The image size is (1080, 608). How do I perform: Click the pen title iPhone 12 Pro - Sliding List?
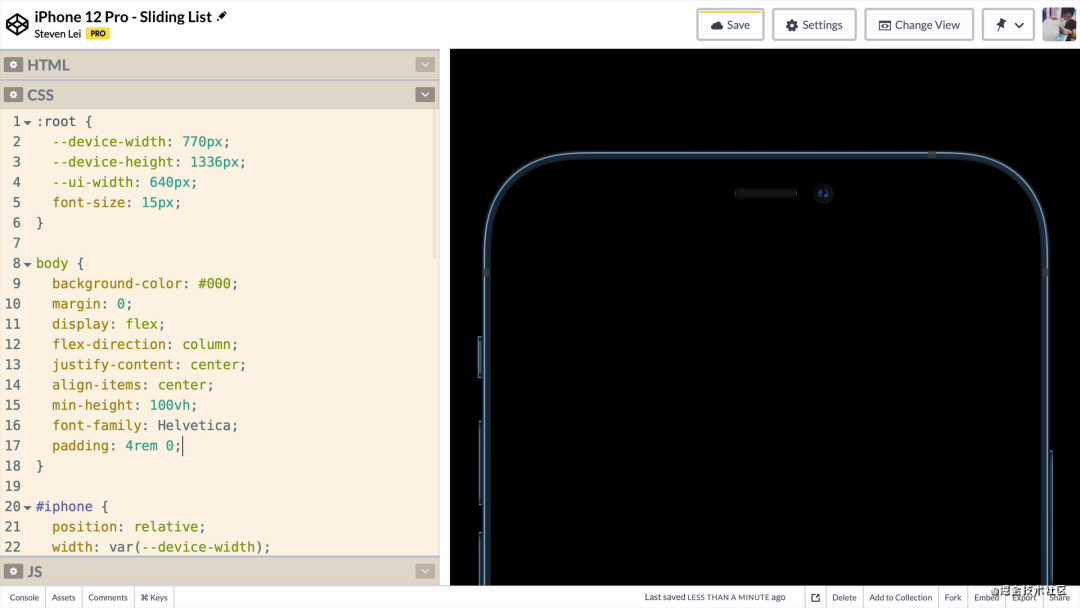click(123, 17)
